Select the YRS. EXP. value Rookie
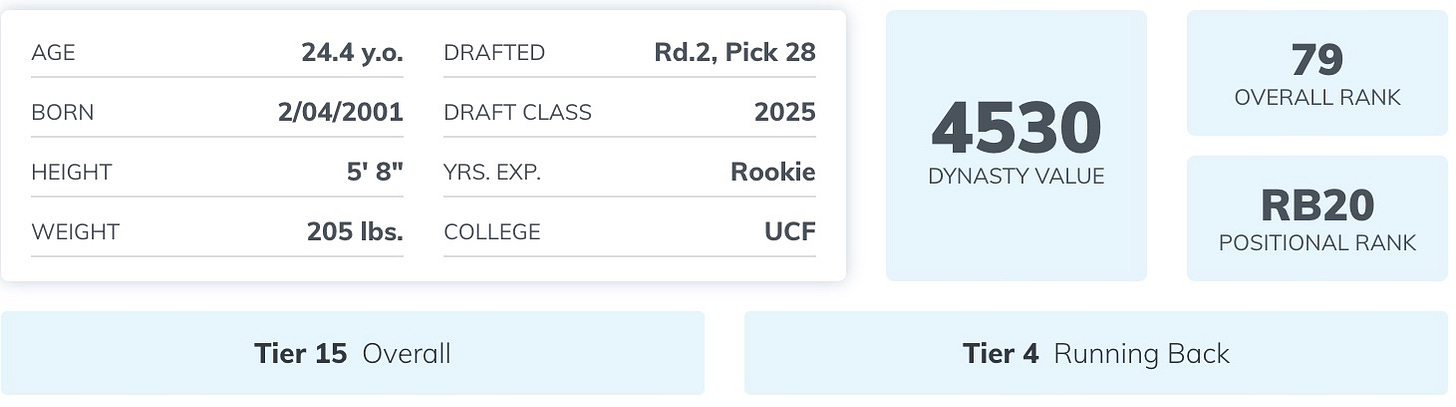The width and height of the screenshot is (1456, 407). [x=773, y=172]
